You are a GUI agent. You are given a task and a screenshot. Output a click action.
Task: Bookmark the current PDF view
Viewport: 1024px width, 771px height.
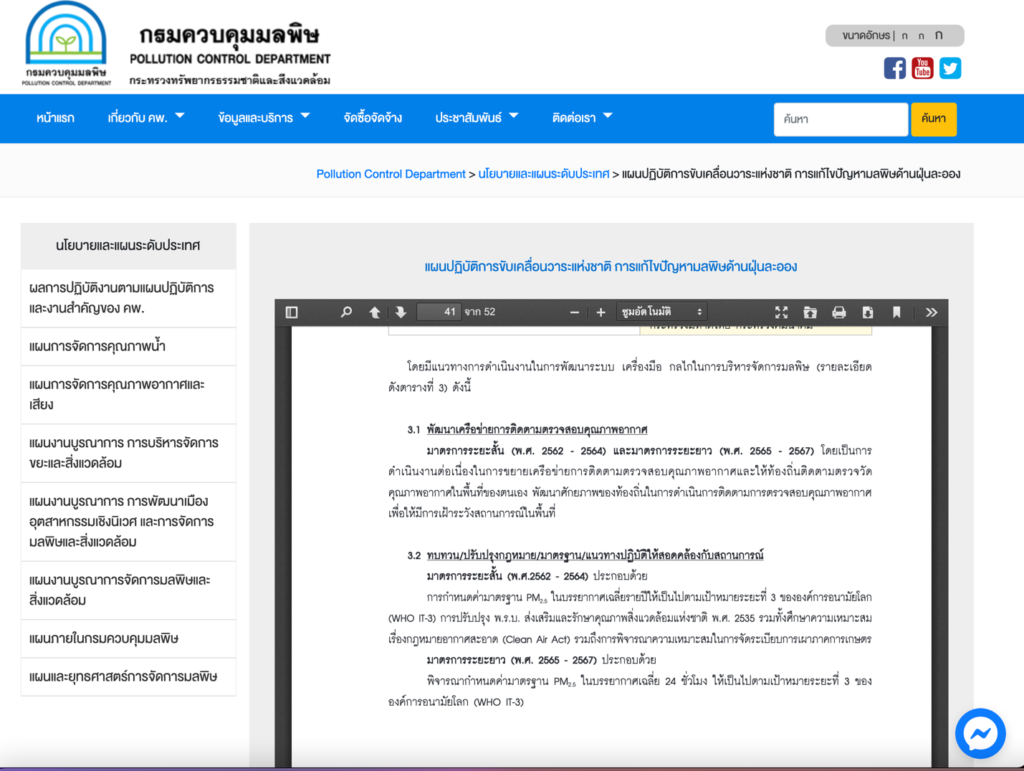[897, 312]
